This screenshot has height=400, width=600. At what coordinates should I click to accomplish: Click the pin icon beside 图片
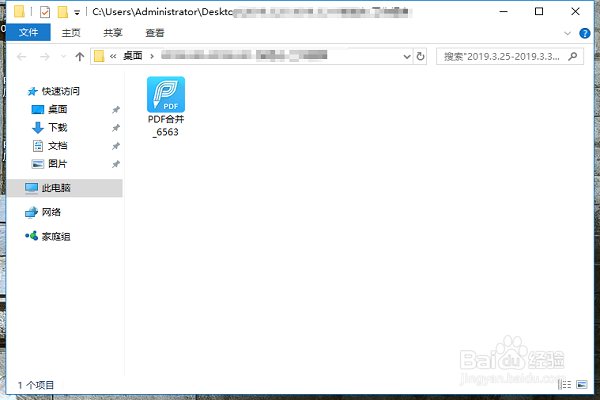pos(116,164)
